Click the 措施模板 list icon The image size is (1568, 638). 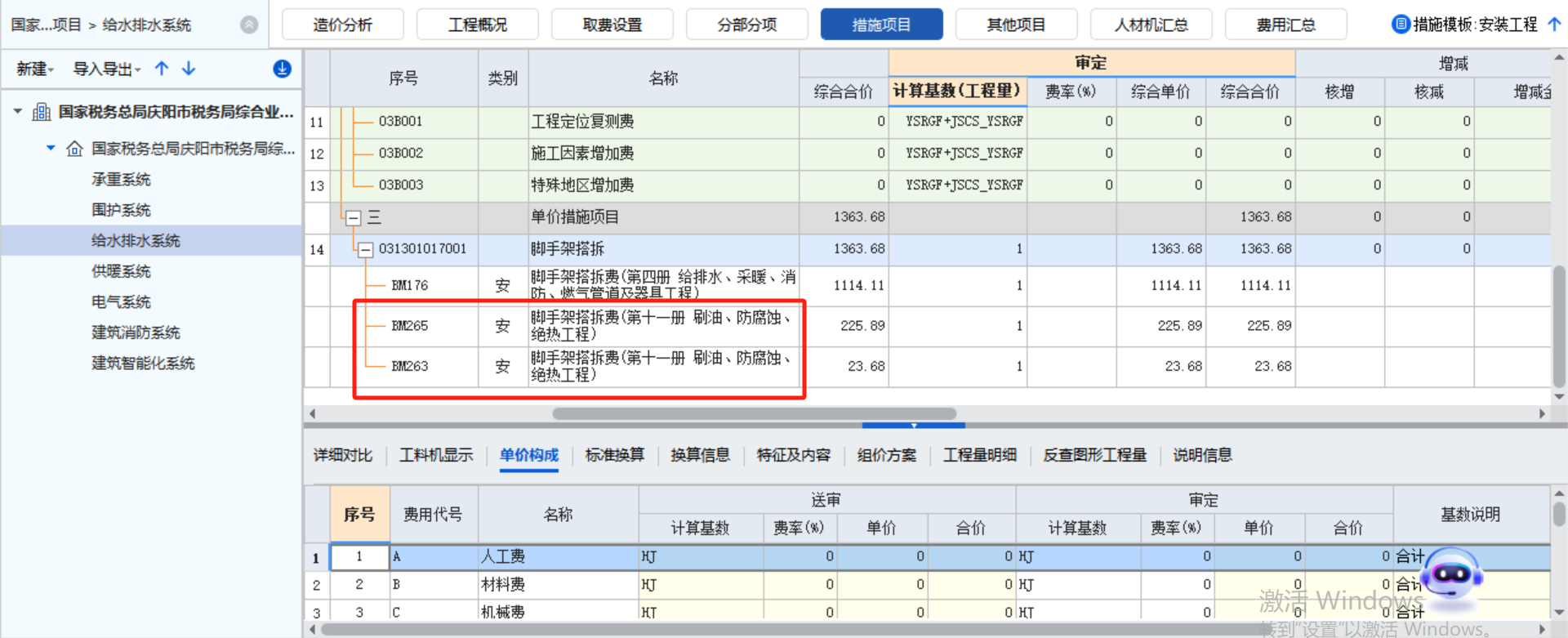pos(1401,25)
